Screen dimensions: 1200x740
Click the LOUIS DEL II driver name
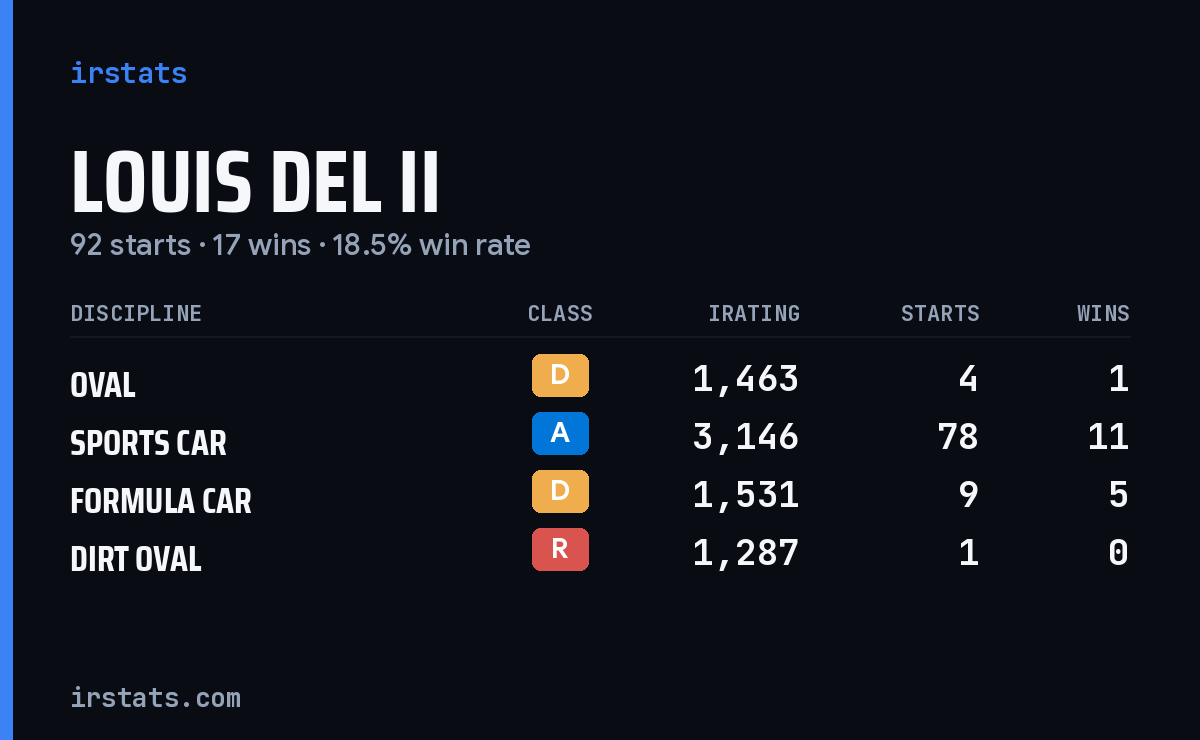(x=255, y=182)
